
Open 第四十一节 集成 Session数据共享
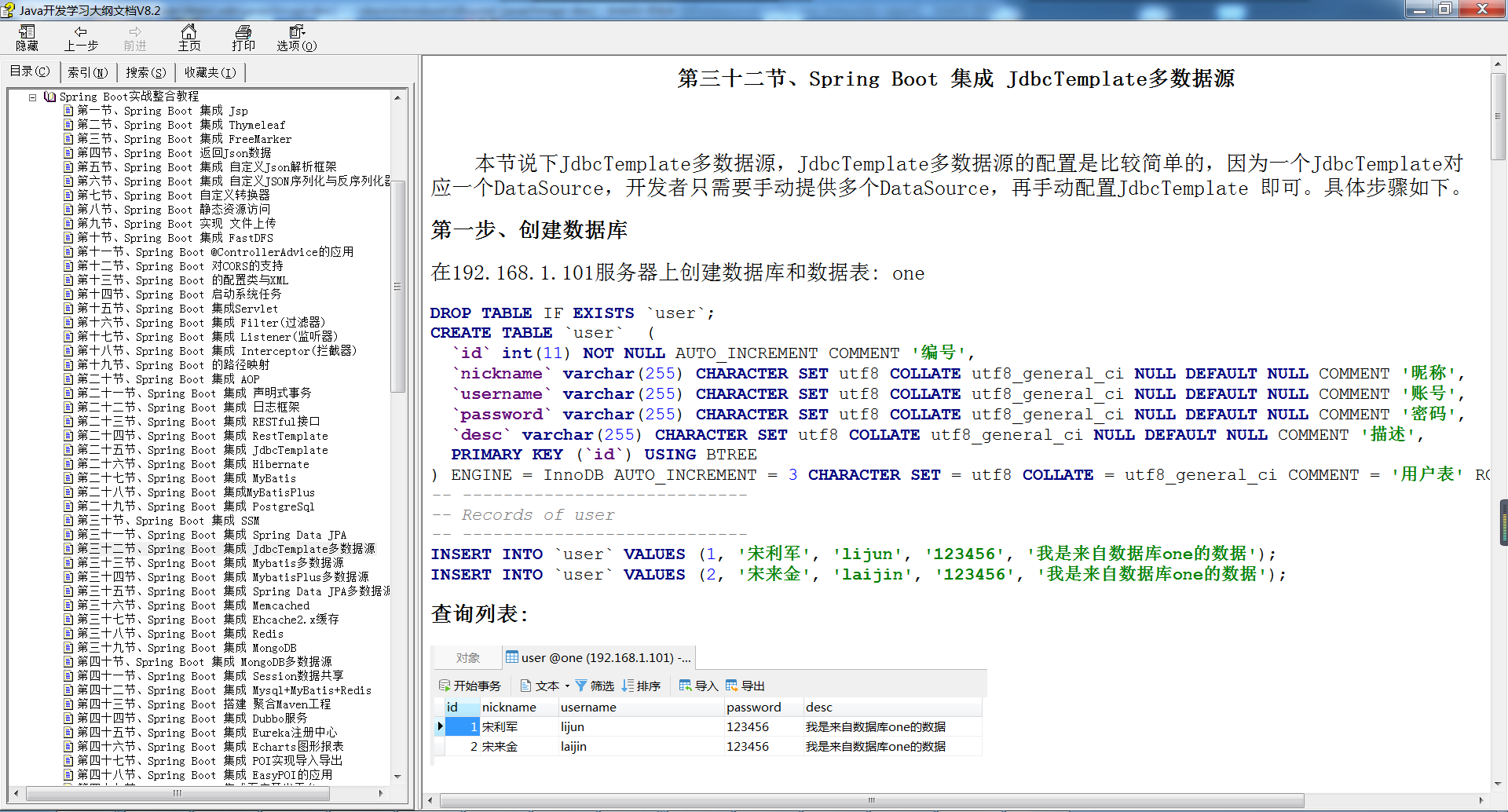210,676
